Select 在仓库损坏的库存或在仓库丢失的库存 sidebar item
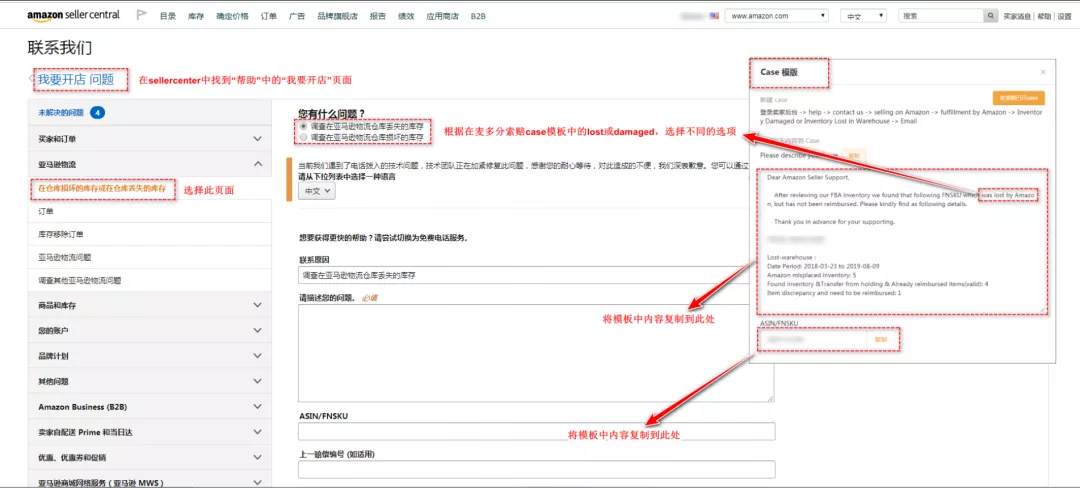Image resolution: width=1080 pixels, height=488 pixels. 102,188
